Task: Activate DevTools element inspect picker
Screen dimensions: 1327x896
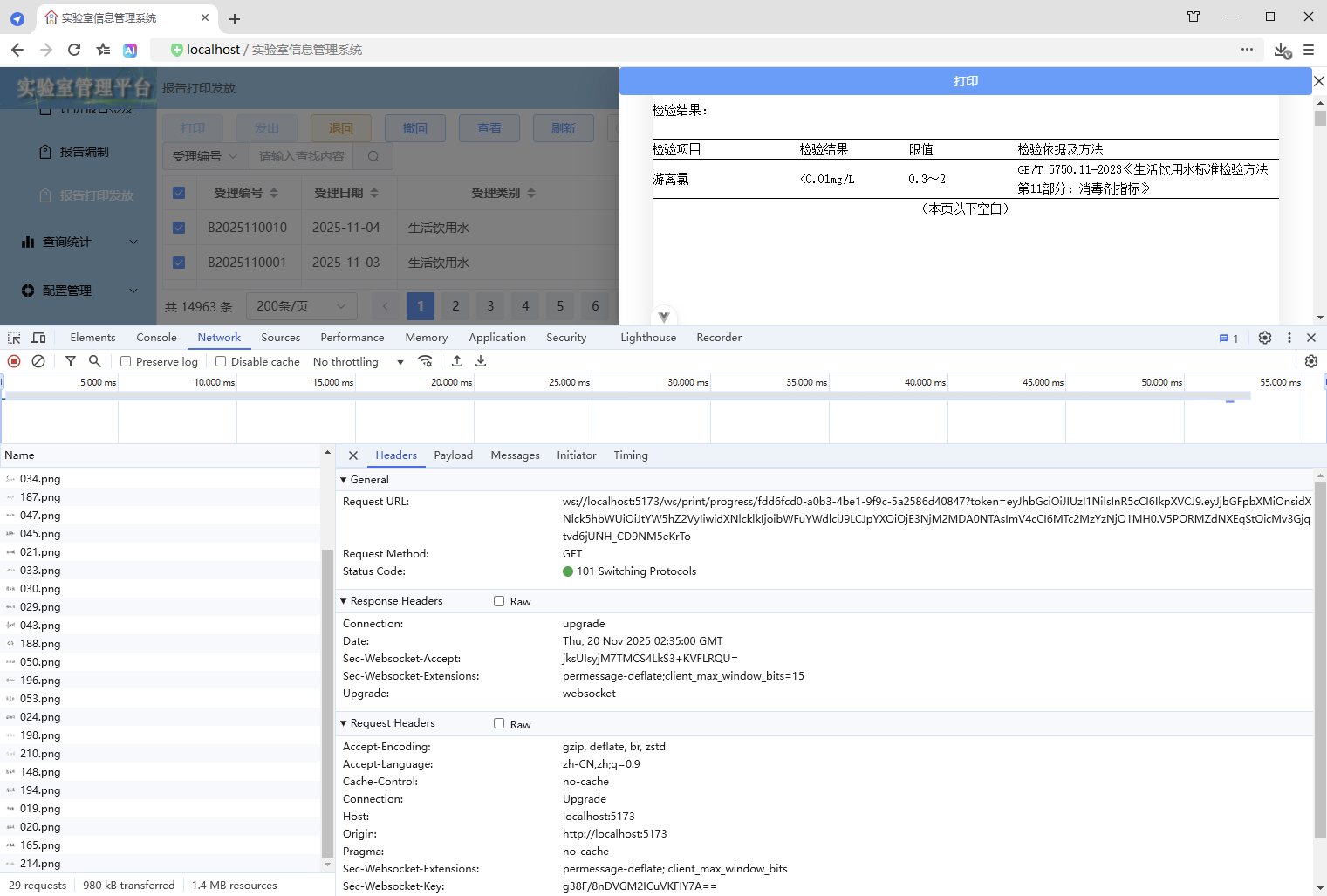Action: 15,338
